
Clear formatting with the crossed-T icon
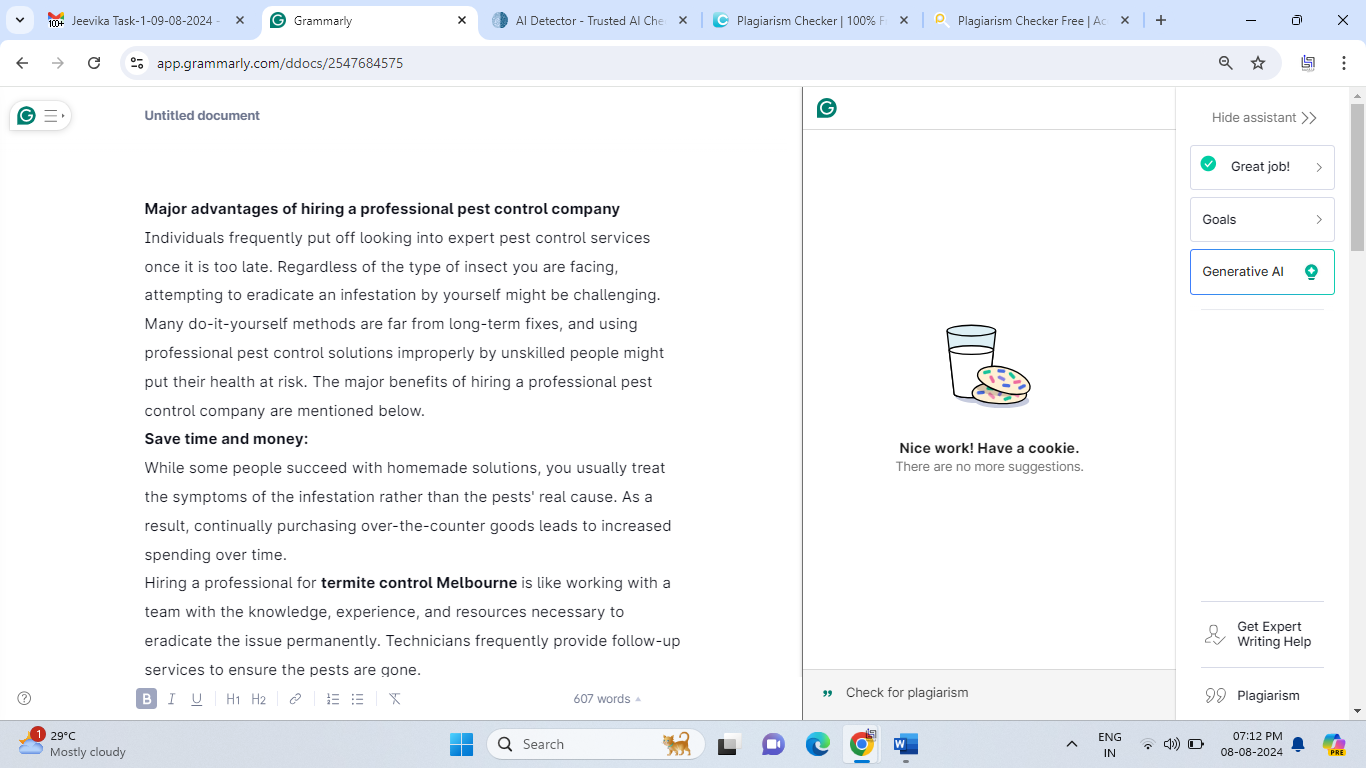click(x=395, y=699)
